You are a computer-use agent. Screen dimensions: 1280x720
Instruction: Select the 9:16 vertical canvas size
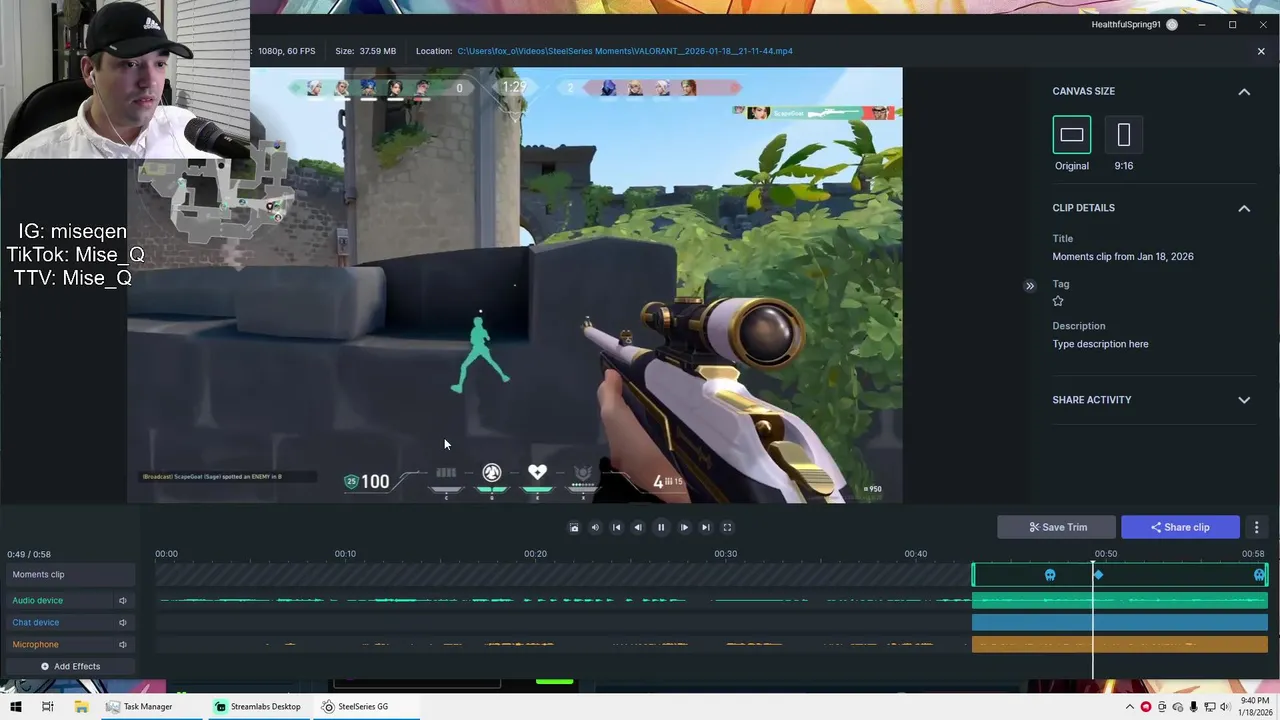coord(1124,135)
